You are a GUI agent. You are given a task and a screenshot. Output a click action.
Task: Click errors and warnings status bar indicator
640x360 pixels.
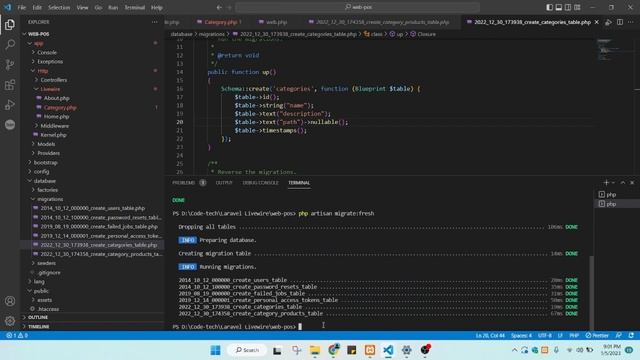(x=17, y=336)
